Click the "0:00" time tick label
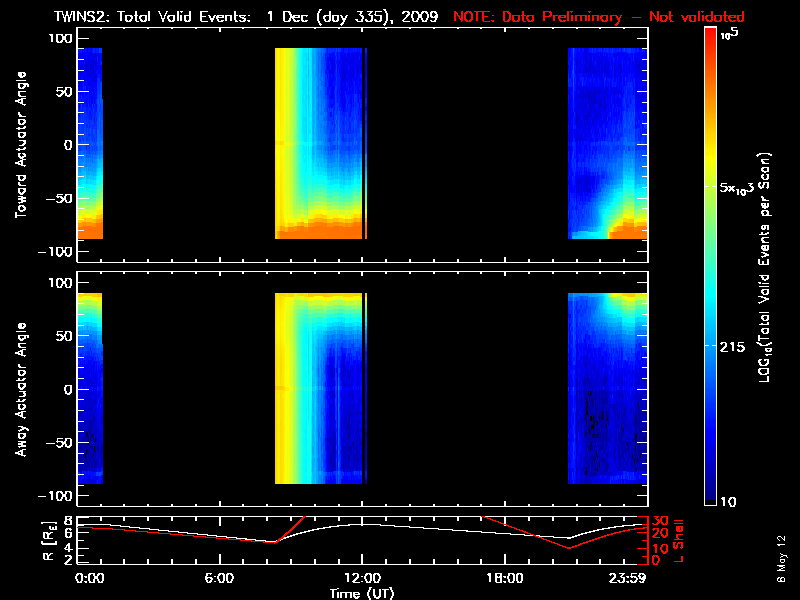Viewport: 800px width, 600px height. pos(89,579)
